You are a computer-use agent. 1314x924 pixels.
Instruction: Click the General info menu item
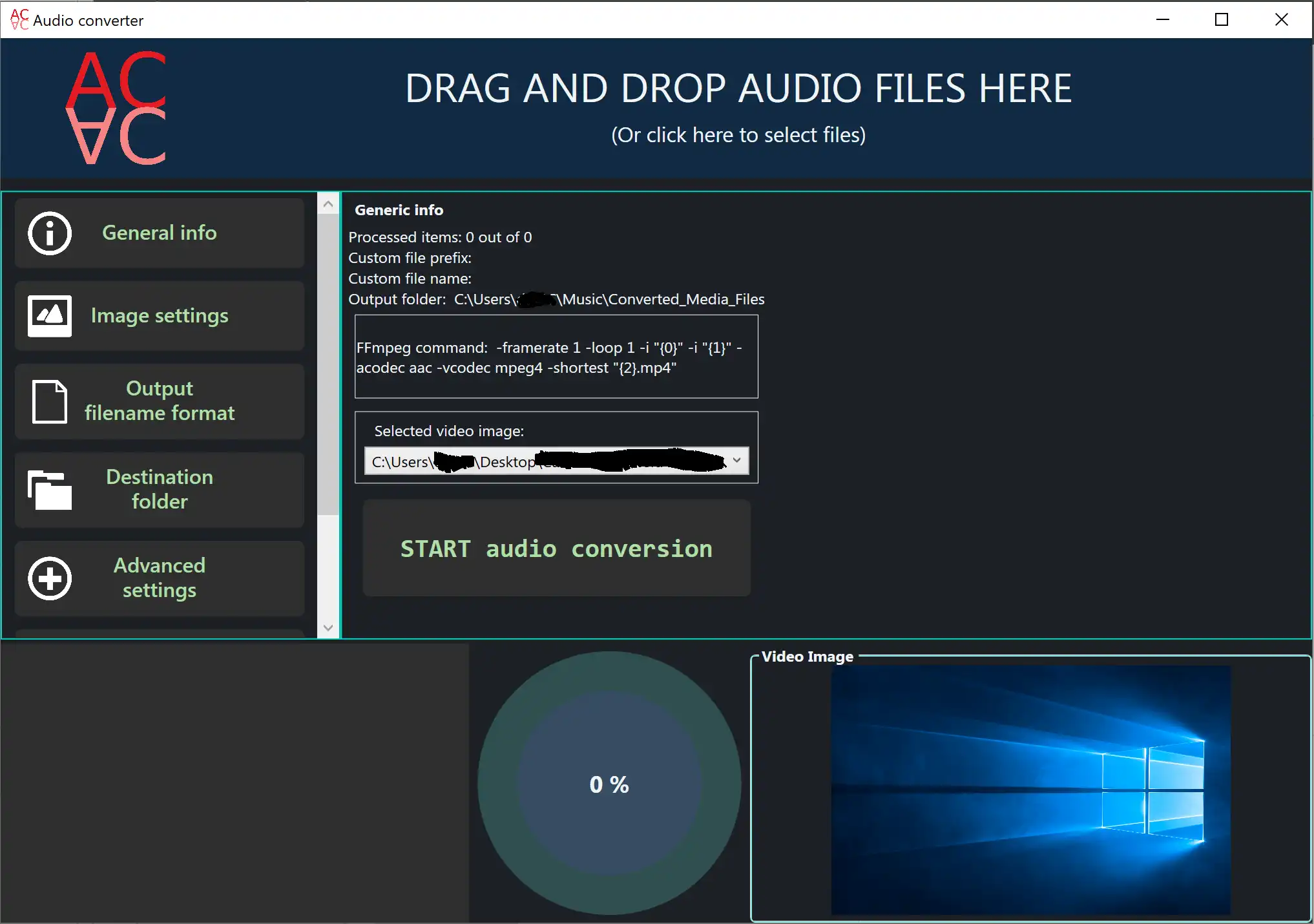click(161, 232)
